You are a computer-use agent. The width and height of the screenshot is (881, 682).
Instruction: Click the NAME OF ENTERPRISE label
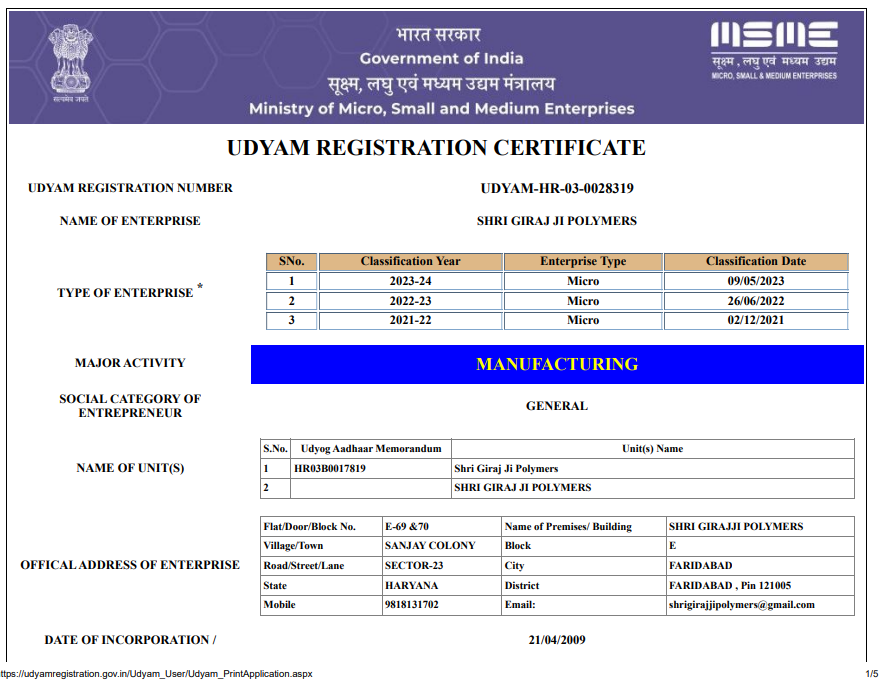click(x=130, y=221)
